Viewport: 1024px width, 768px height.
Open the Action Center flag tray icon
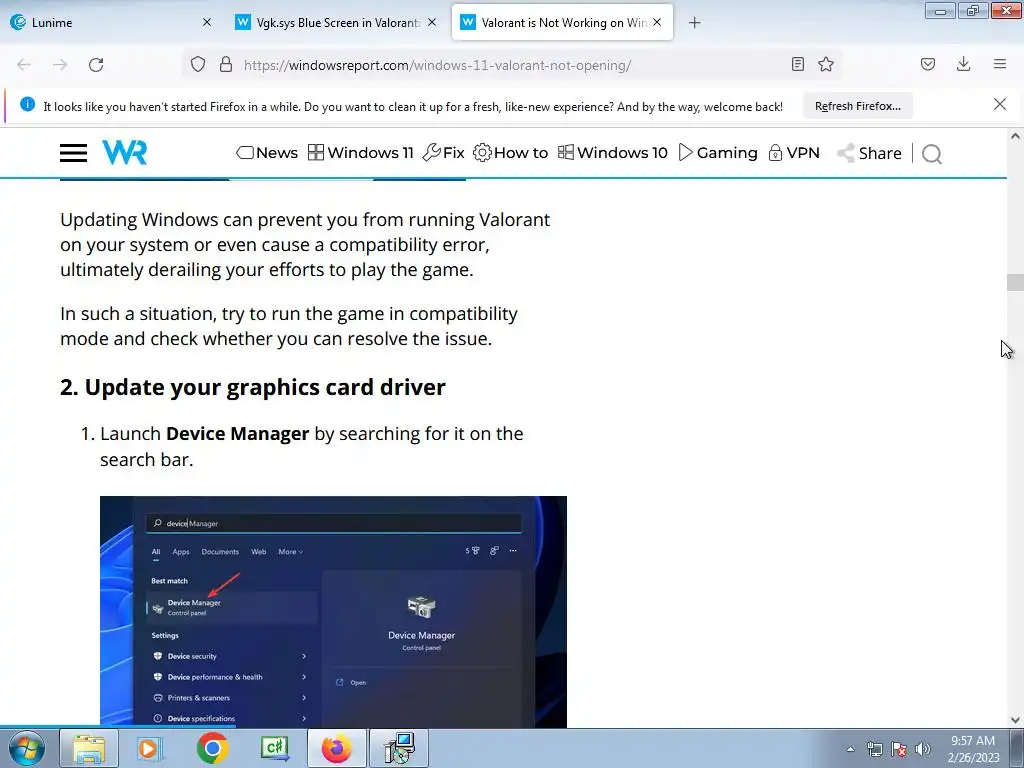coord(899,749)
